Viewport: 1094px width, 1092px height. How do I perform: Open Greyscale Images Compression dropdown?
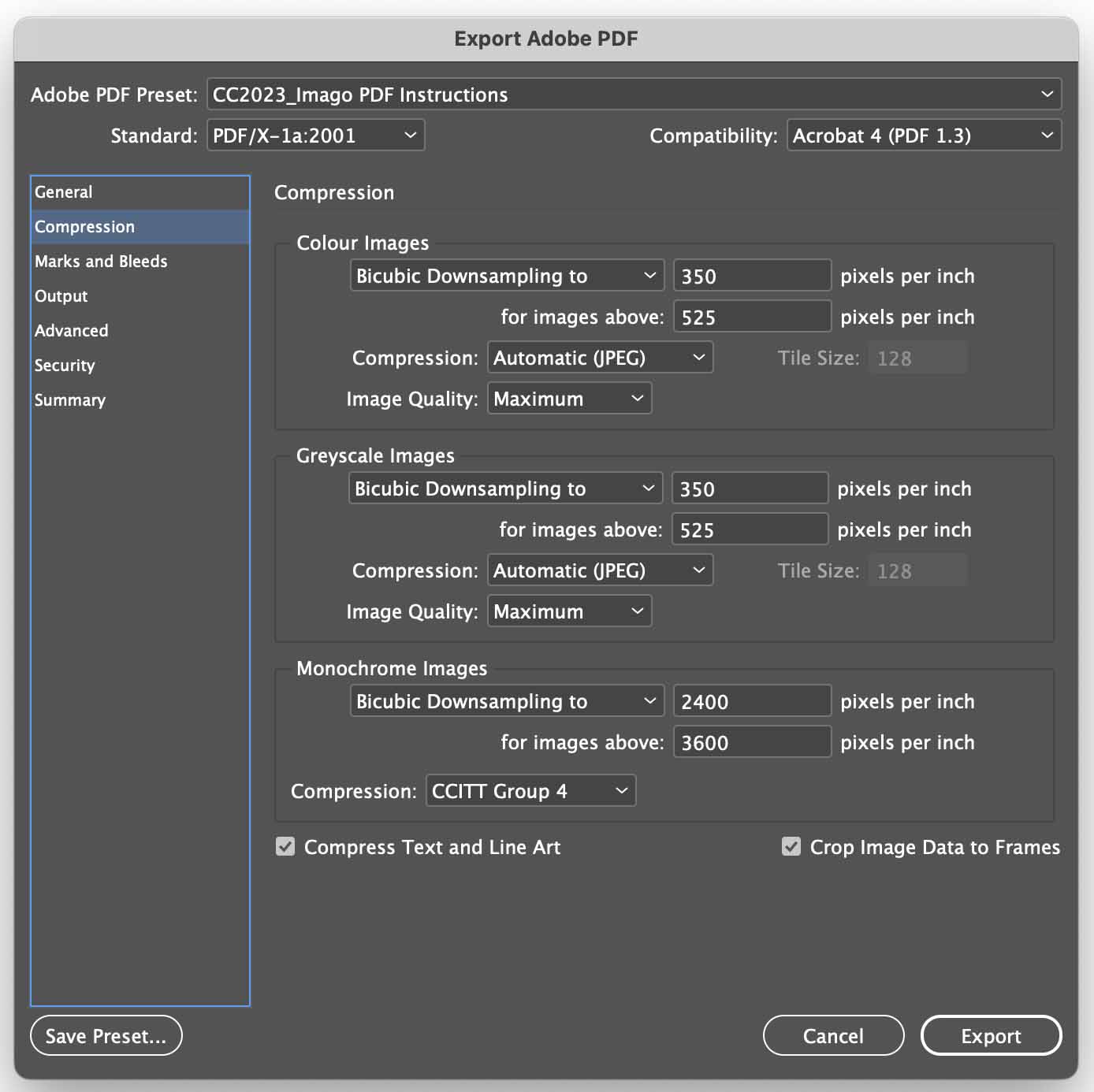[600, 570]
